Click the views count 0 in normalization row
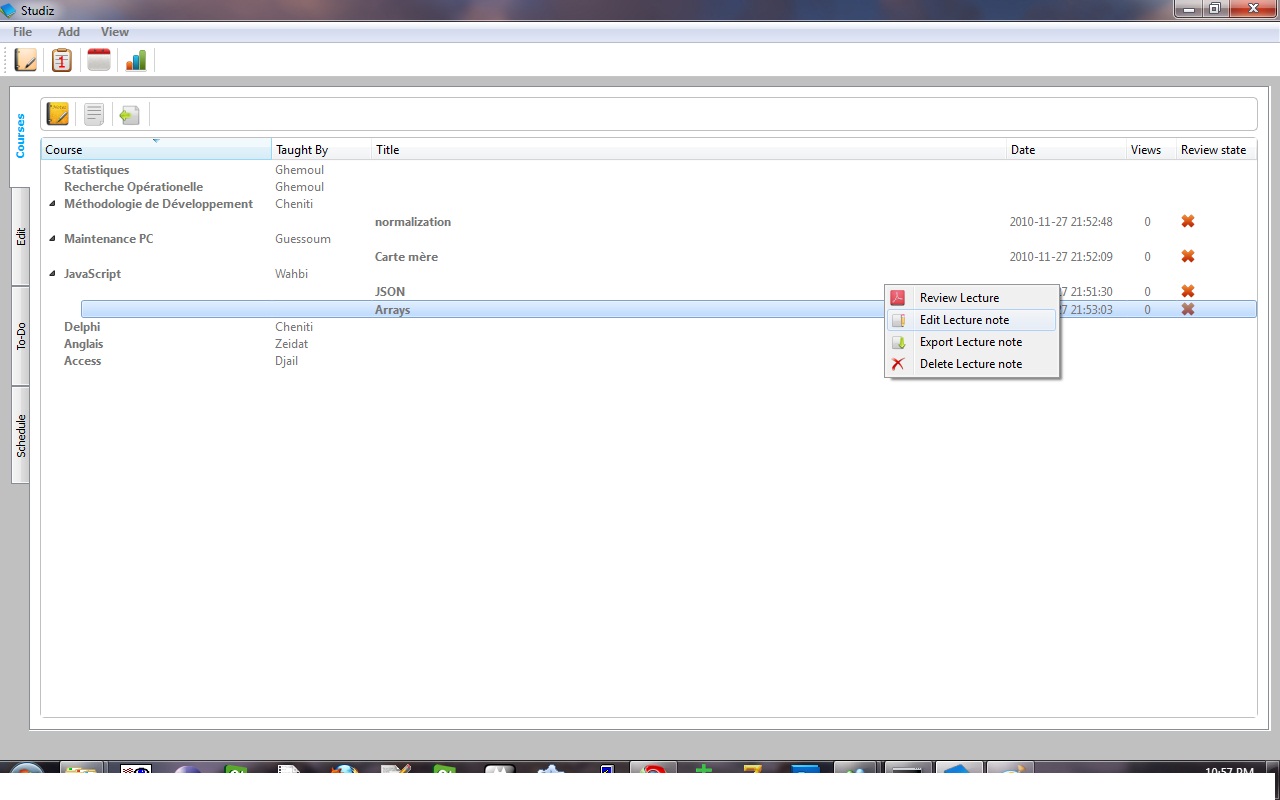The image size is (1280, 800). pos(1147,222)
